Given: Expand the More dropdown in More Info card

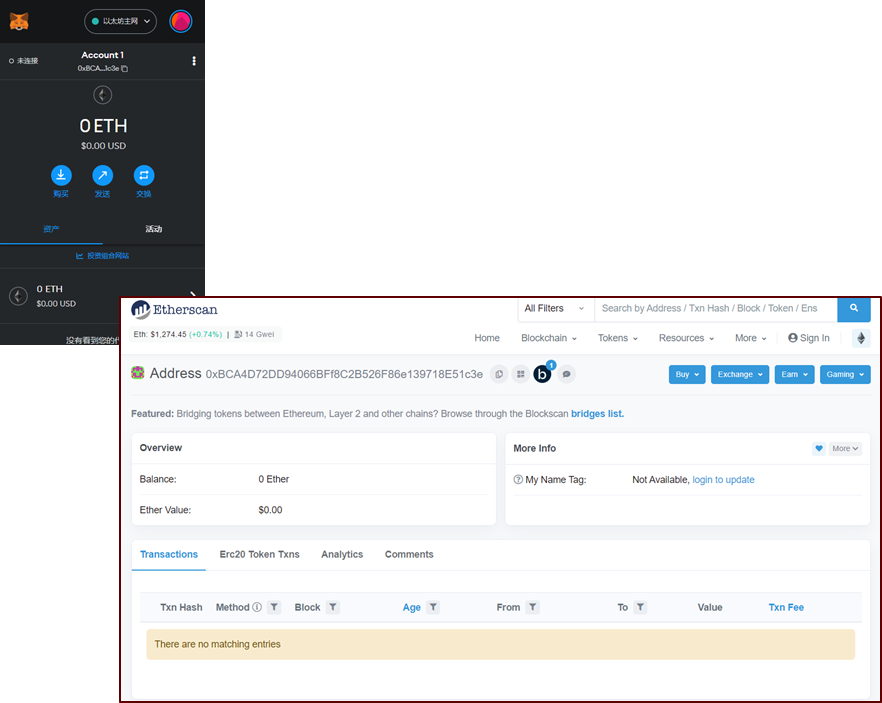Looking at the screenshot, I should (x=845, y=448).
